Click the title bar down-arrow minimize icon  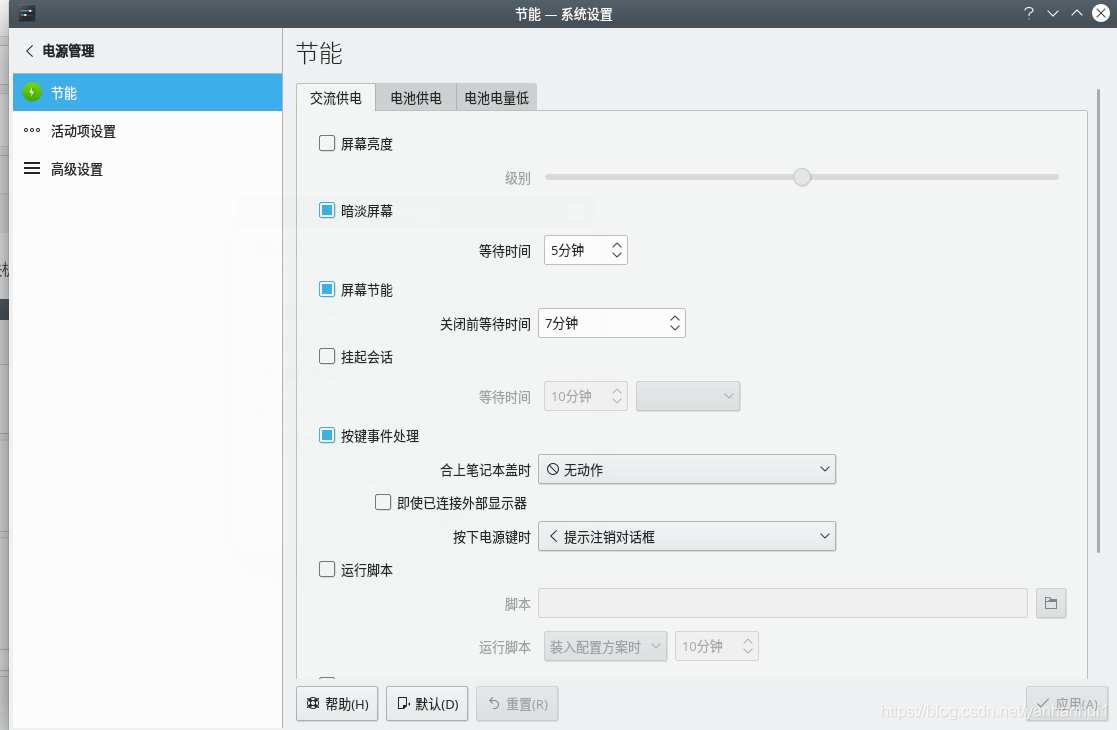pos(1053,14)
